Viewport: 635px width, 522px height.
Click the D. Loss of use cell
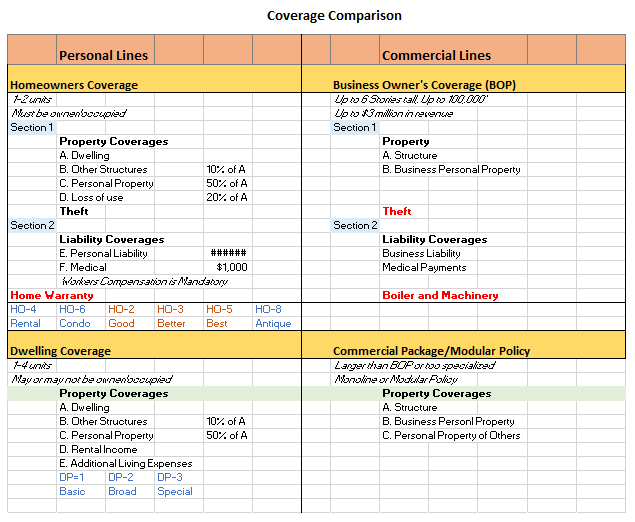point(91,197)
